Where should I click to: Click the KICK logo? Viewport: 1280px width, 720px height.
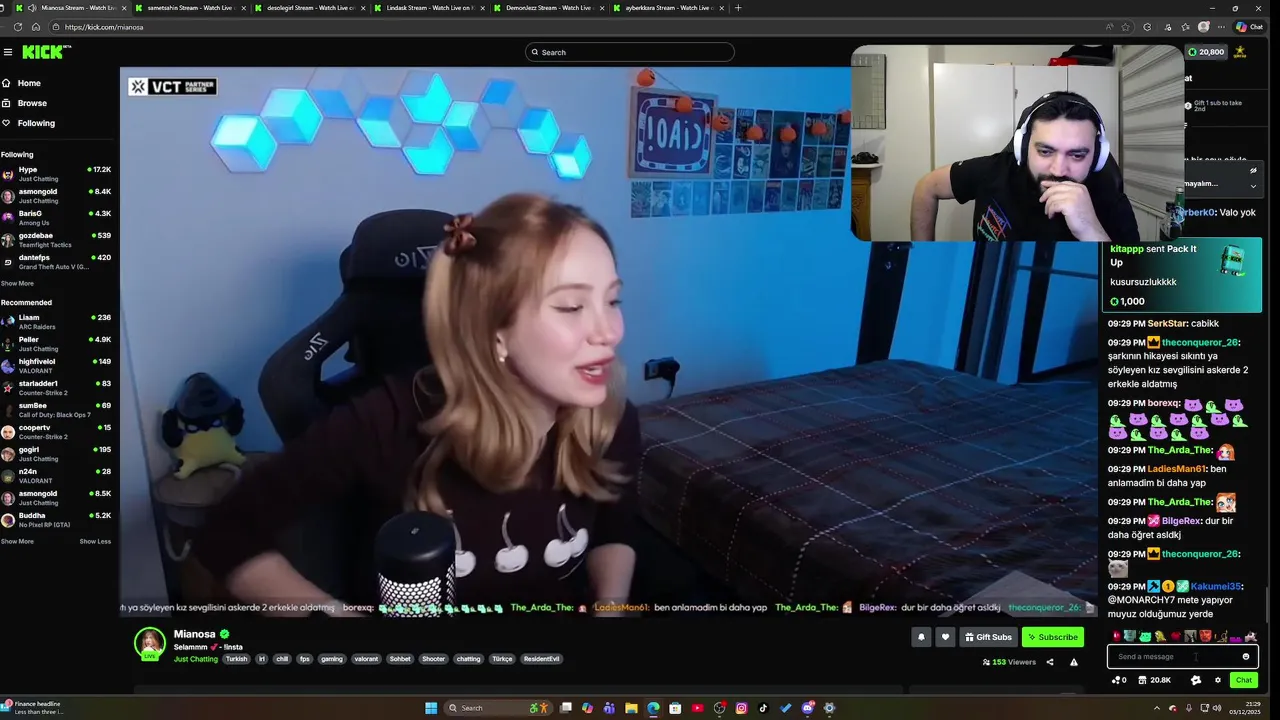pos(44,52)
